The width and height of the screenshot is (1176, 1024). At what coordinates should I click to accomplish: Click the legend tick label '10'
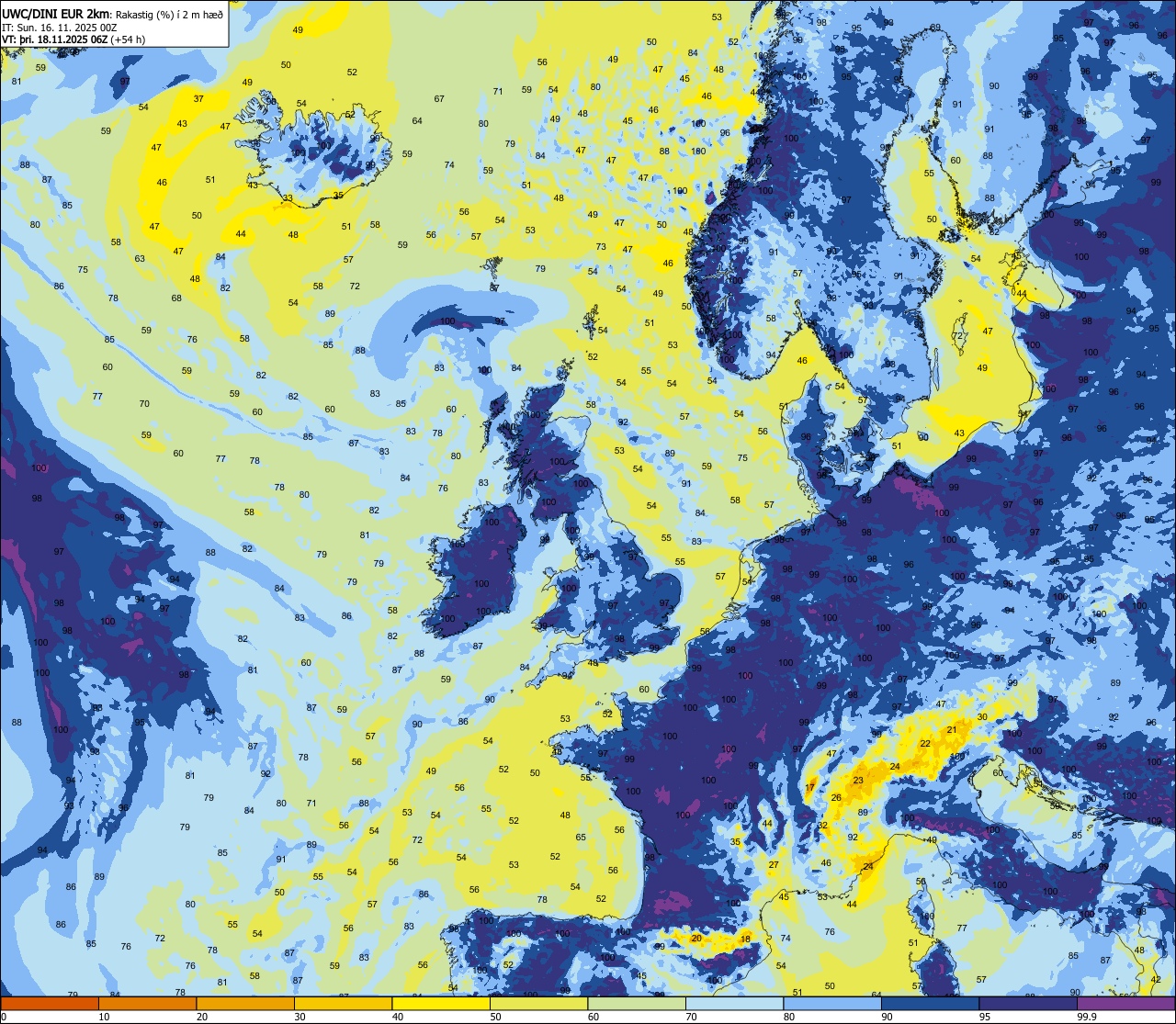(x=104, y=1017)
